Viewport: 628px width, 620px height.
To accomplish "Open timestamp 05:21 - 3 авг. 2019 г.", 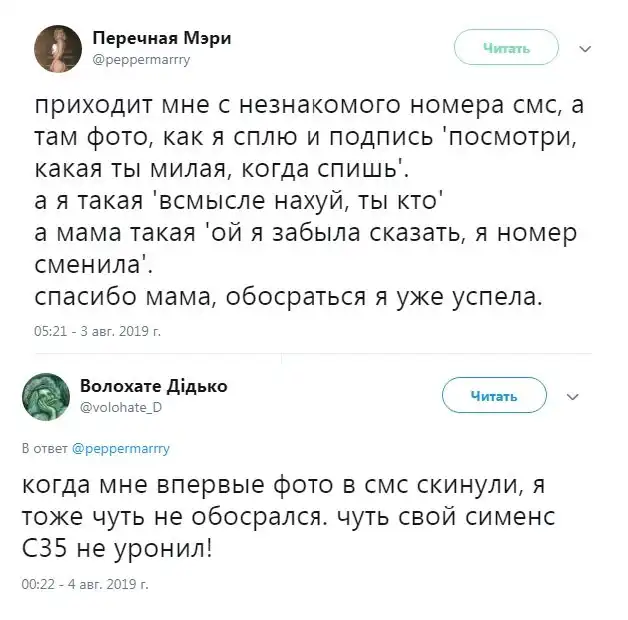I will [x=97, y=329].
